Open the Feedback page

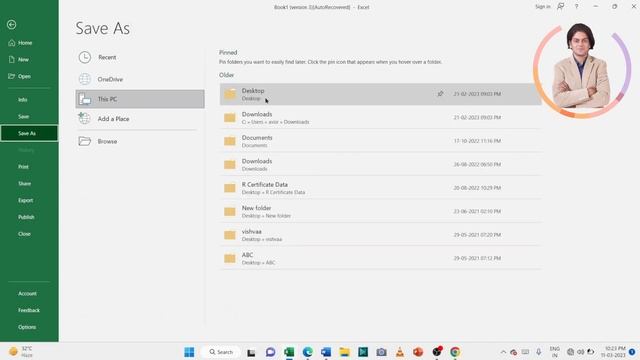29,310
